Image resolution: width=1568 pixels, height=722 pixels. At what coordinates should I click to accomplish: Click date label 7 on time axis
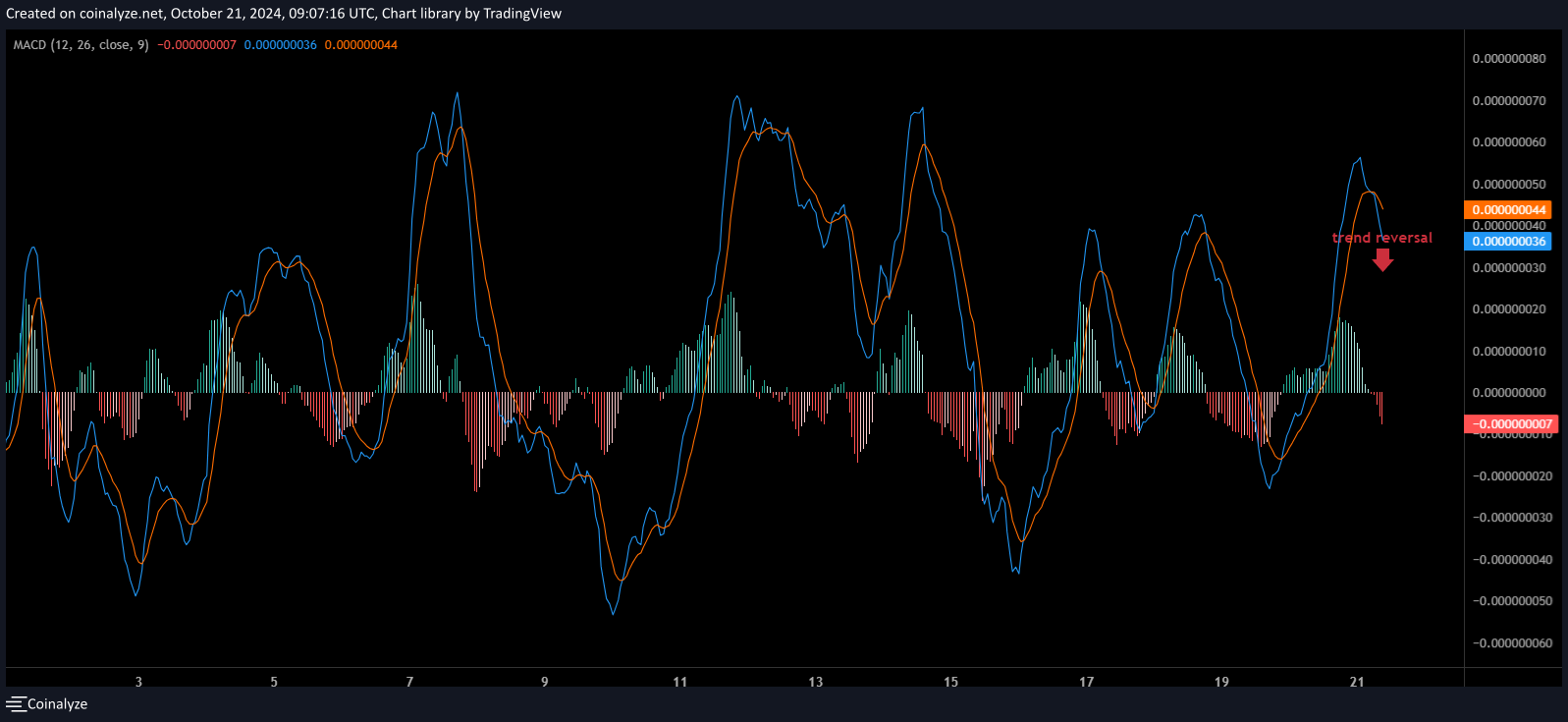click(409, 682)
